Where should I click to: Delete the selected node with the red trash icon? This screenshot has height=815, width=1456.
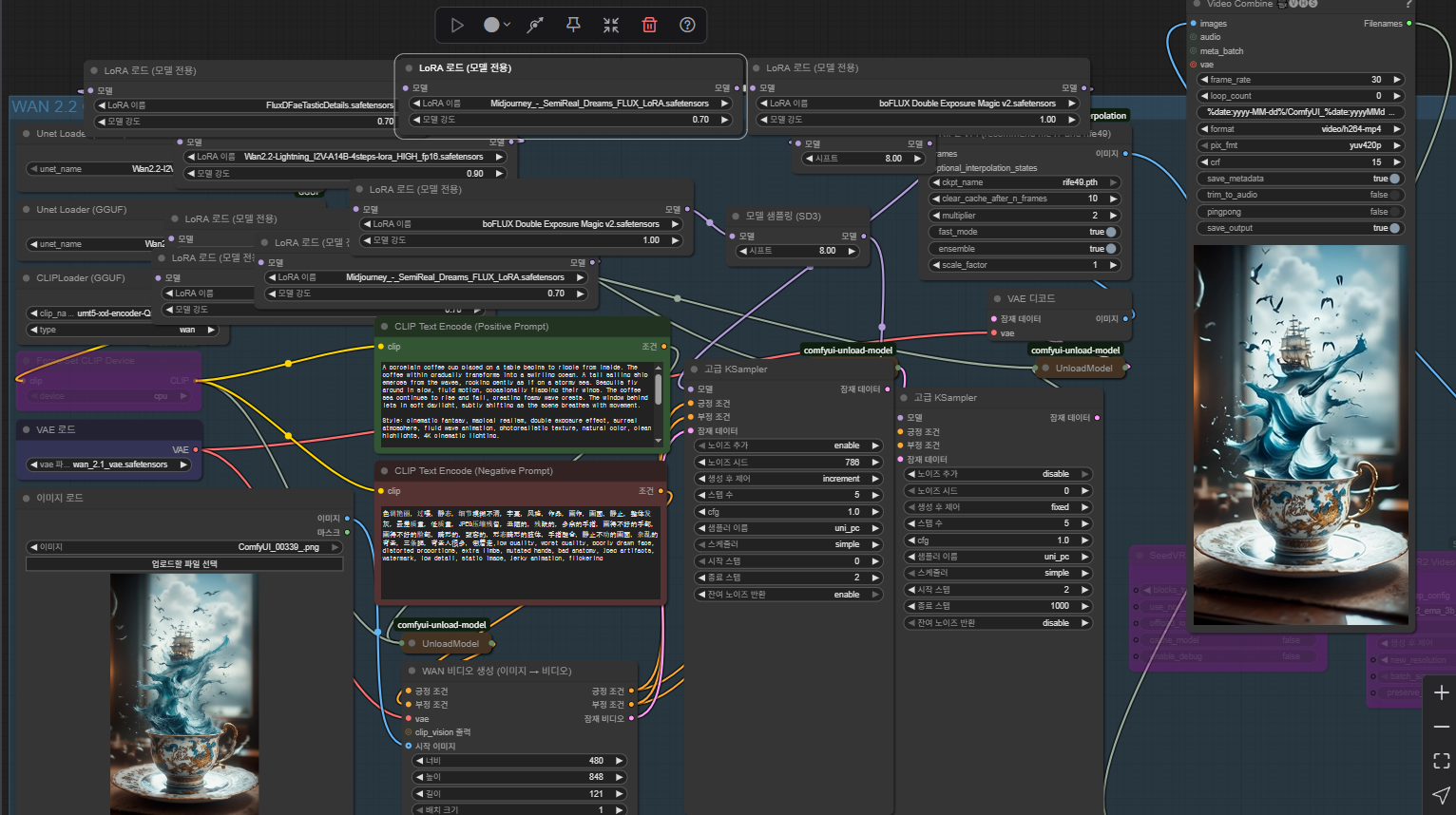[x=649, y=26]
